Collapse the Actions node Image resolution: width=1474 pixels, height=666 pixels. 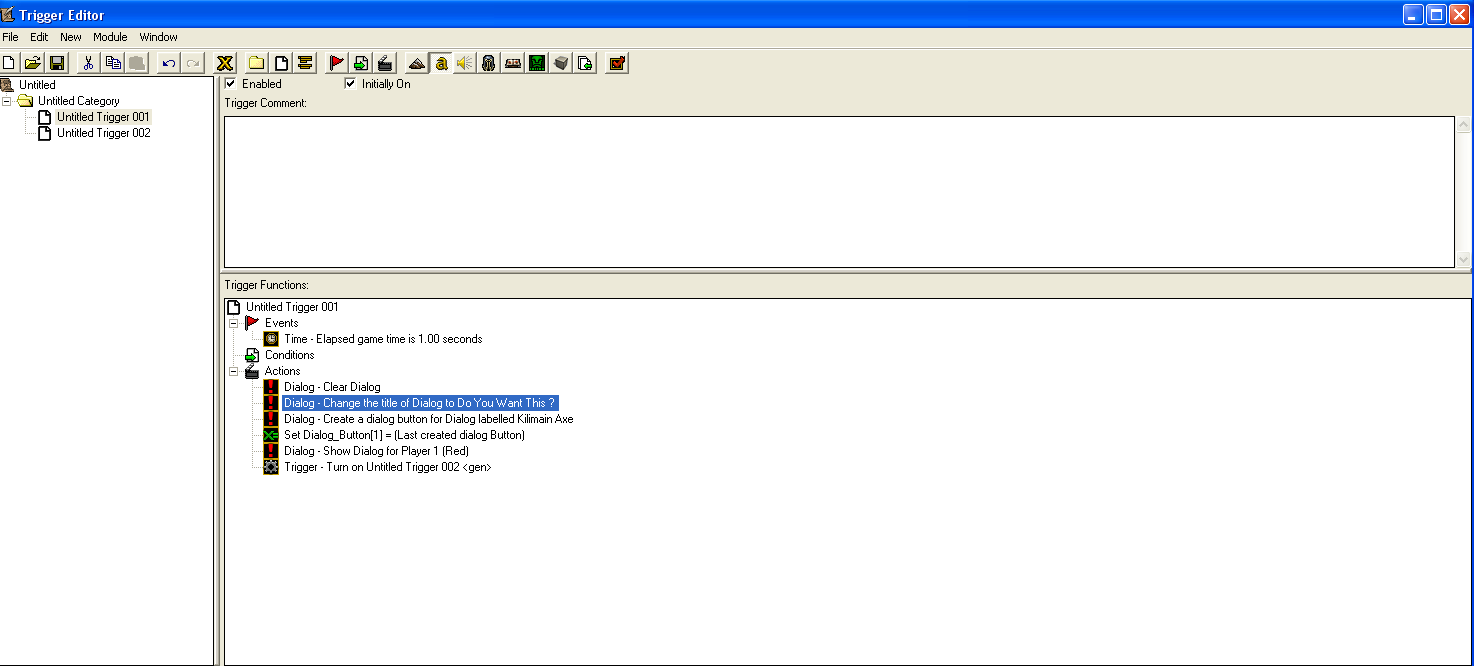pos(233,371)
